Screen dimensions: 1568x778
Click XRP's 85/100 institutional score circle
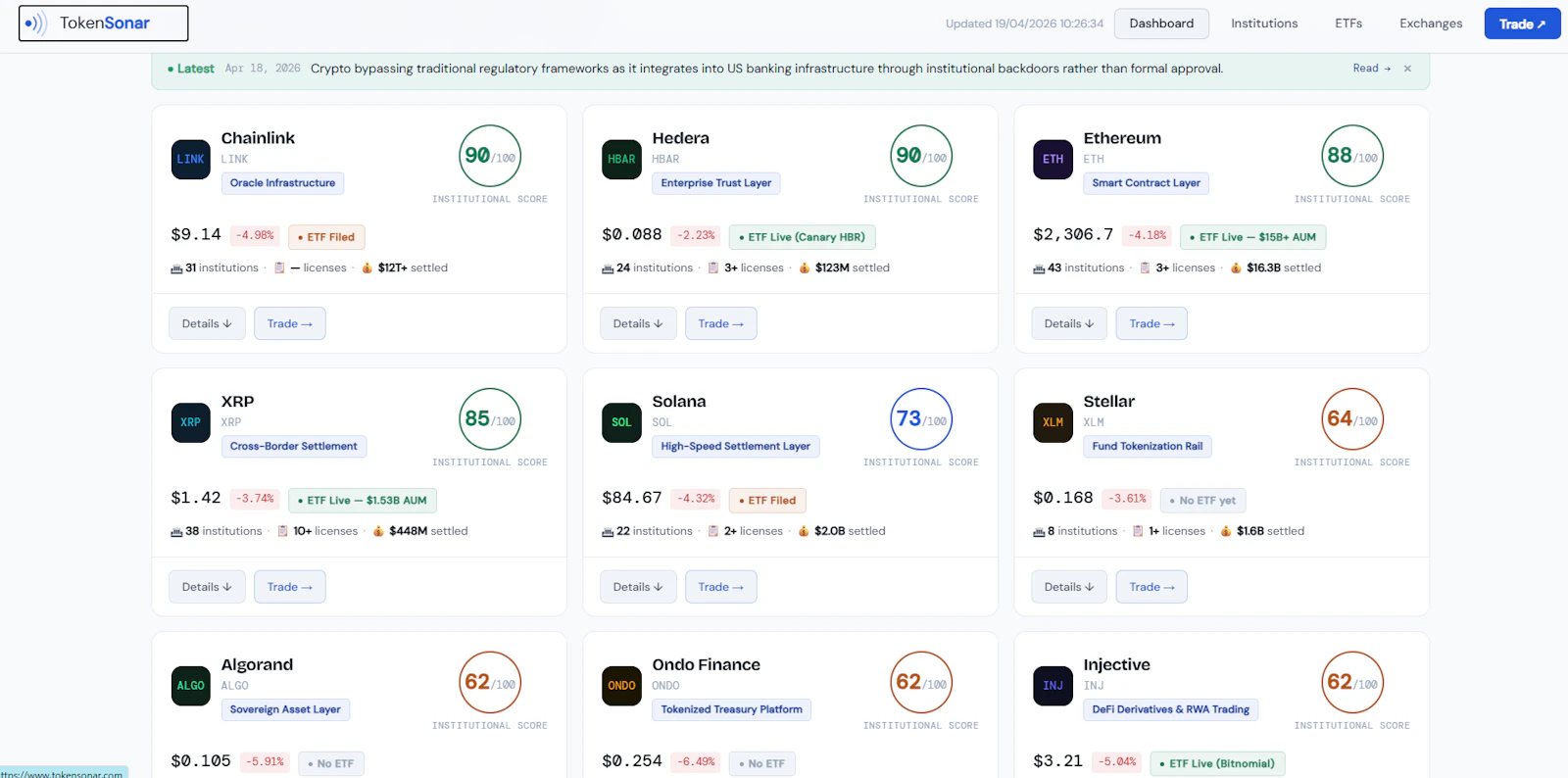tap(490, 419)
